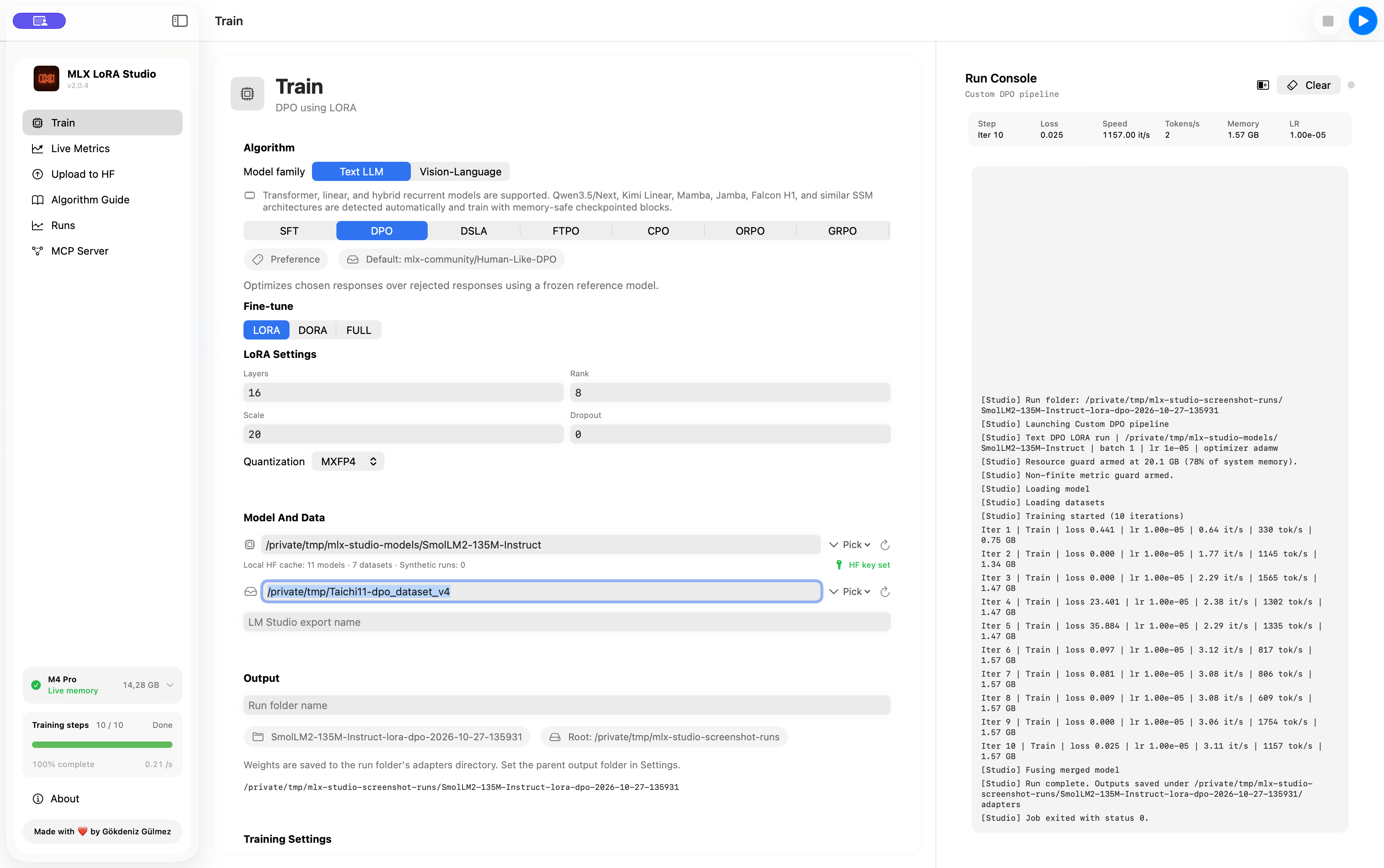
Task: Select the GRPO algorithm
Action: click(x=842, y=231)
